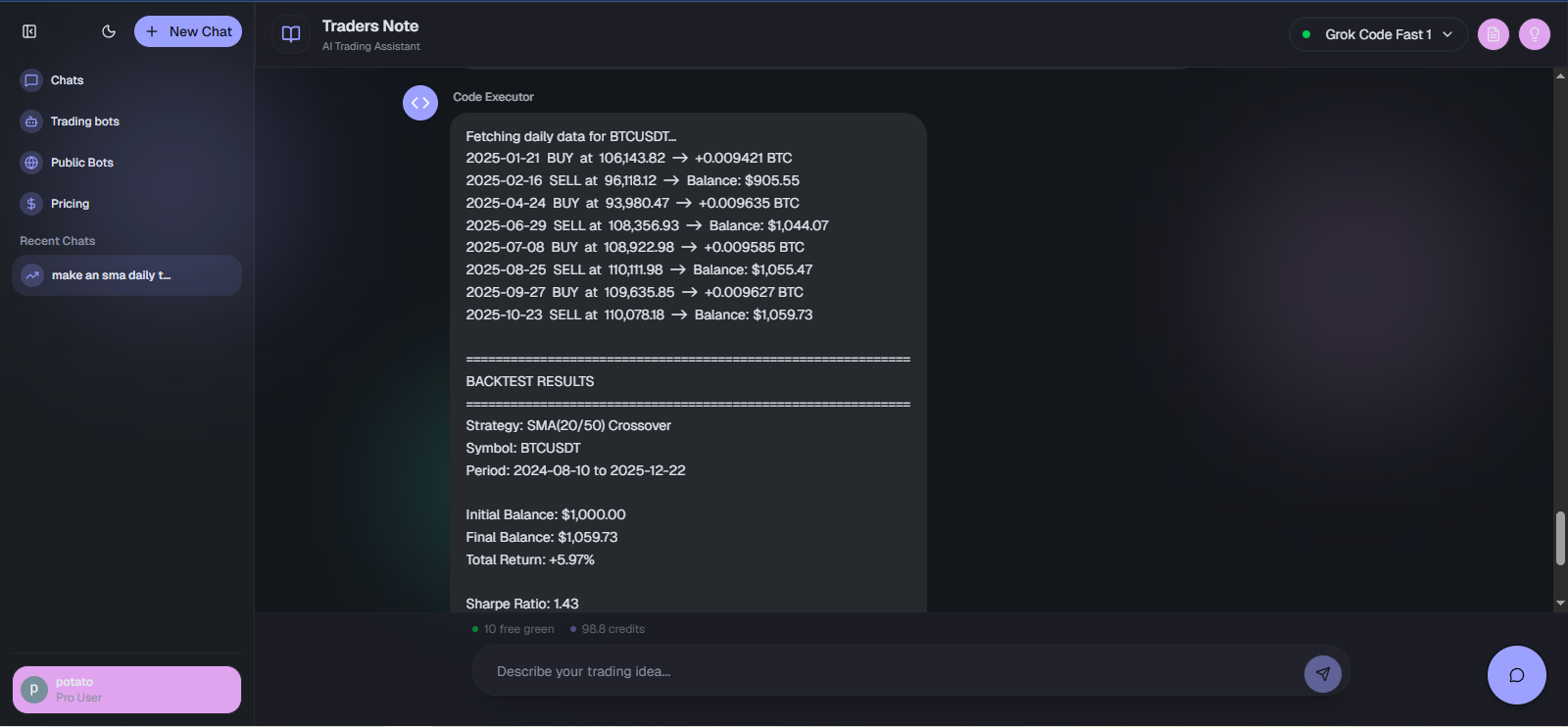This screenshot has height=727, width=1568.
Task: Send message with paper plane button
Action: pyautogui.click(x=1323, y=673)
